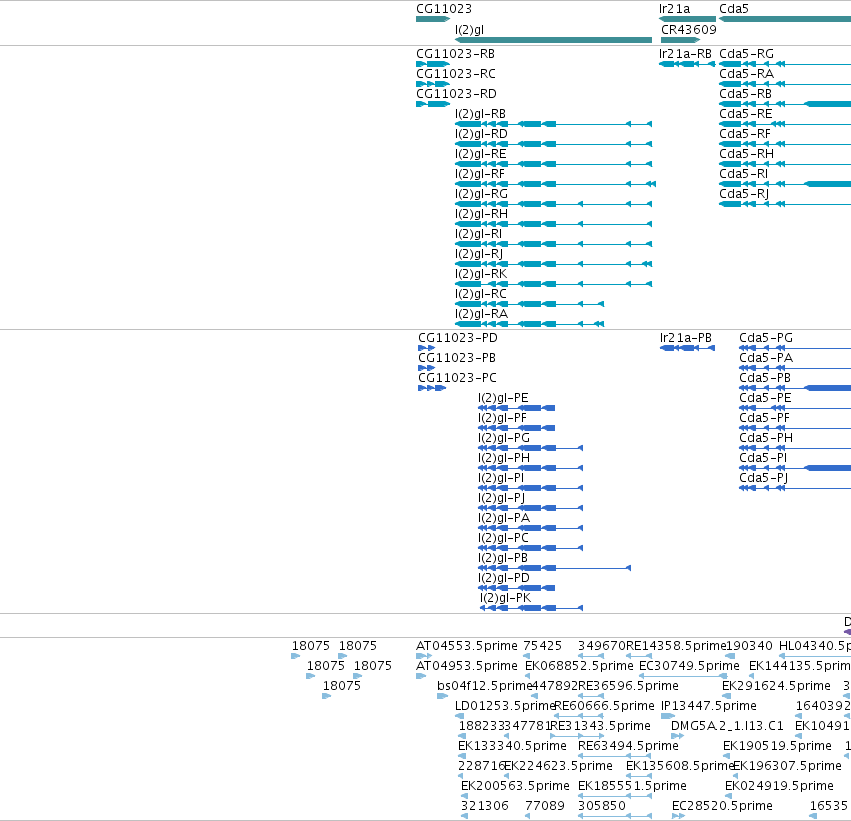
Task: Select transcript l(2)gl-RJ
Action: click(x=553, y=264)
